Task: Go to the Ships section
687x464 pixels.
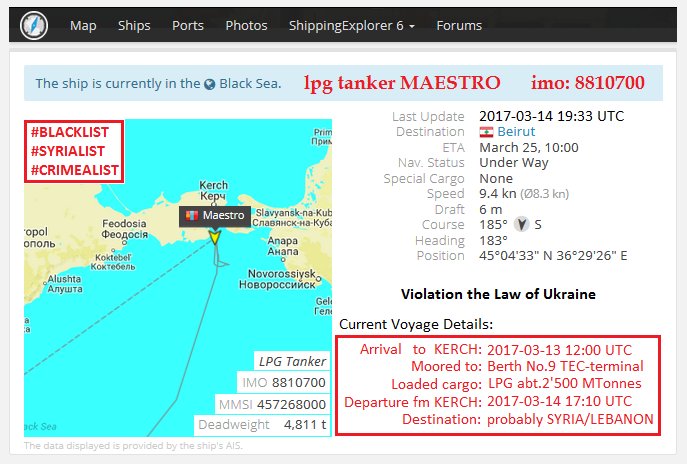Action: (134, 25)
